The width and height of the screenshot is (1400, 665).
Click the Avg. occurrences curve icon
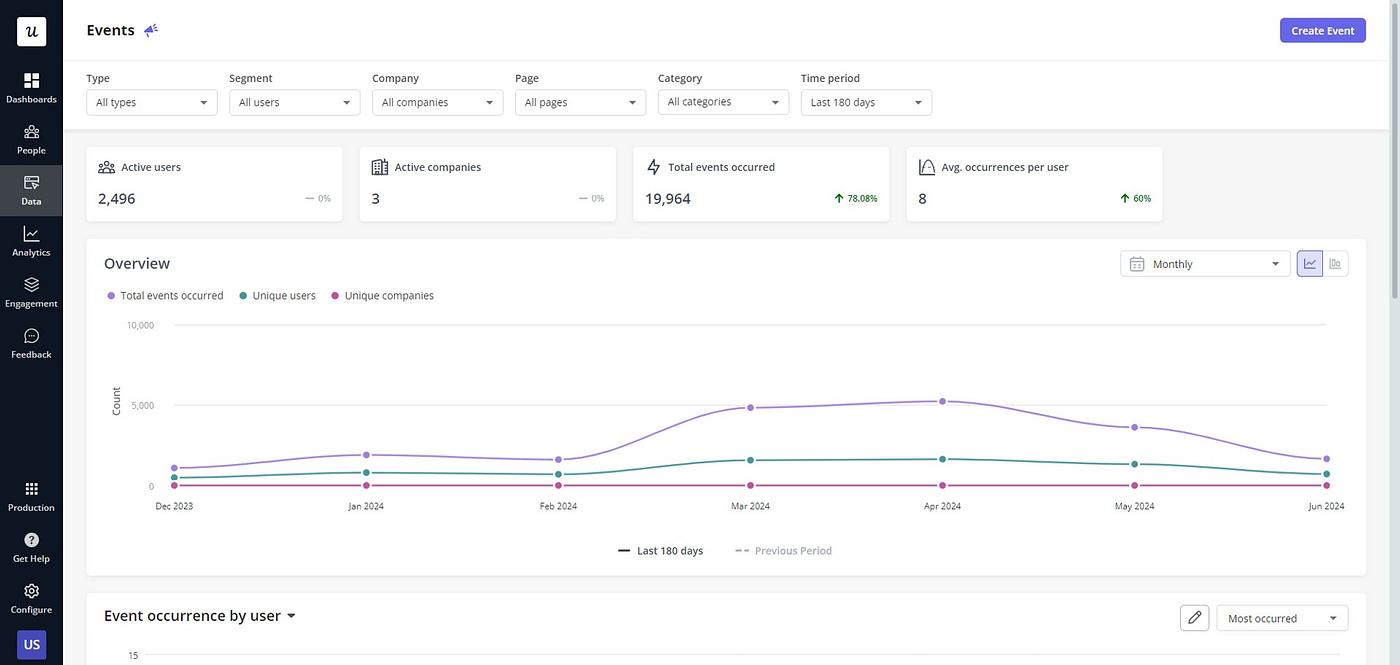926,167
